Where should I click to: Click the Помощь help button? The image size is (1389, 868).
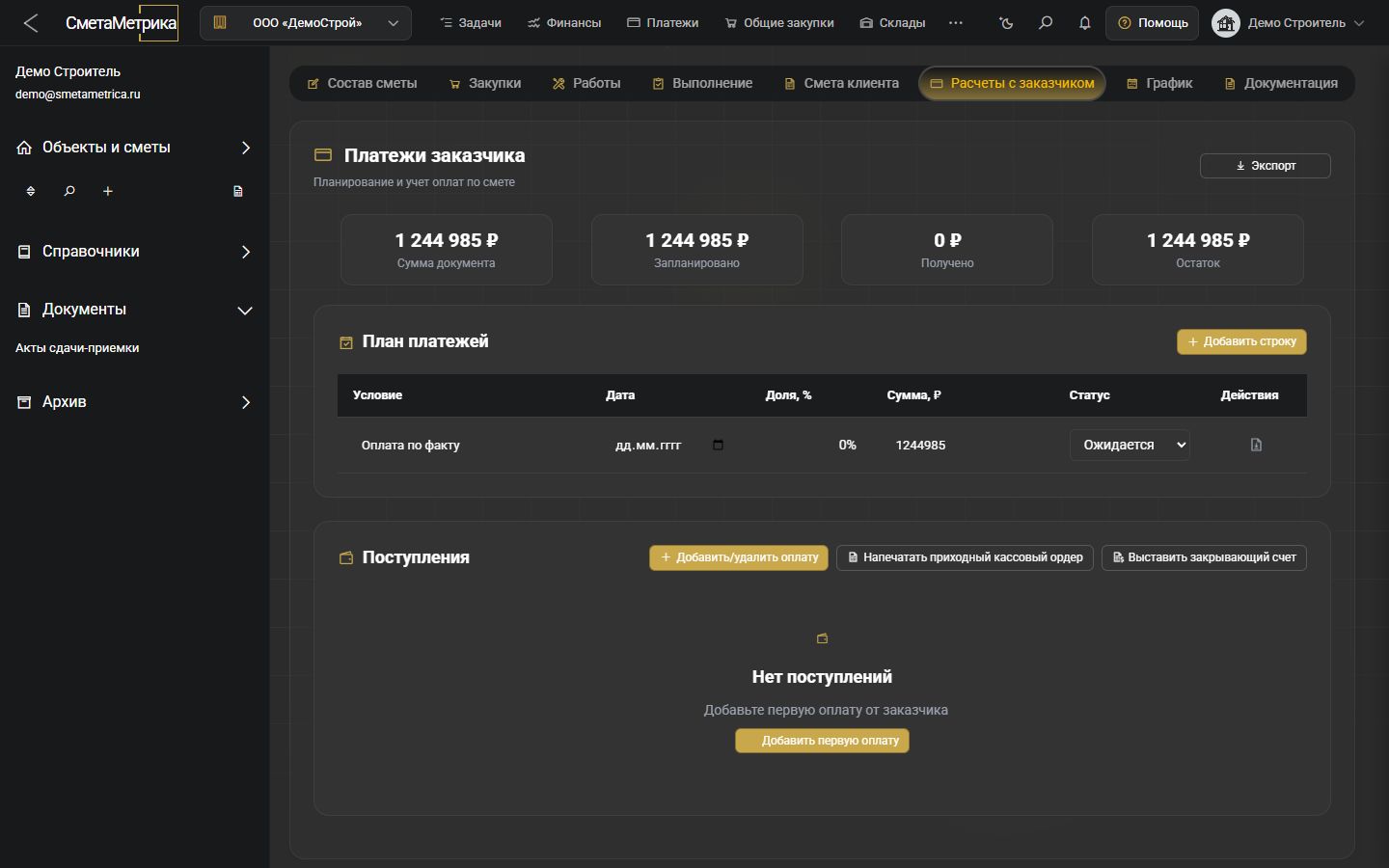pos(1153,23)
